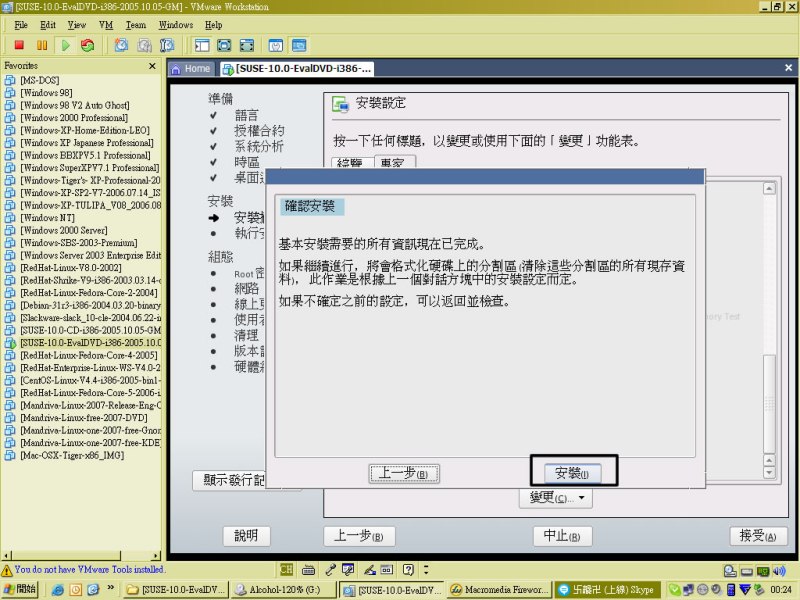
Task: Select [Windows NT] in Favorites list
Action: point(47,218)
